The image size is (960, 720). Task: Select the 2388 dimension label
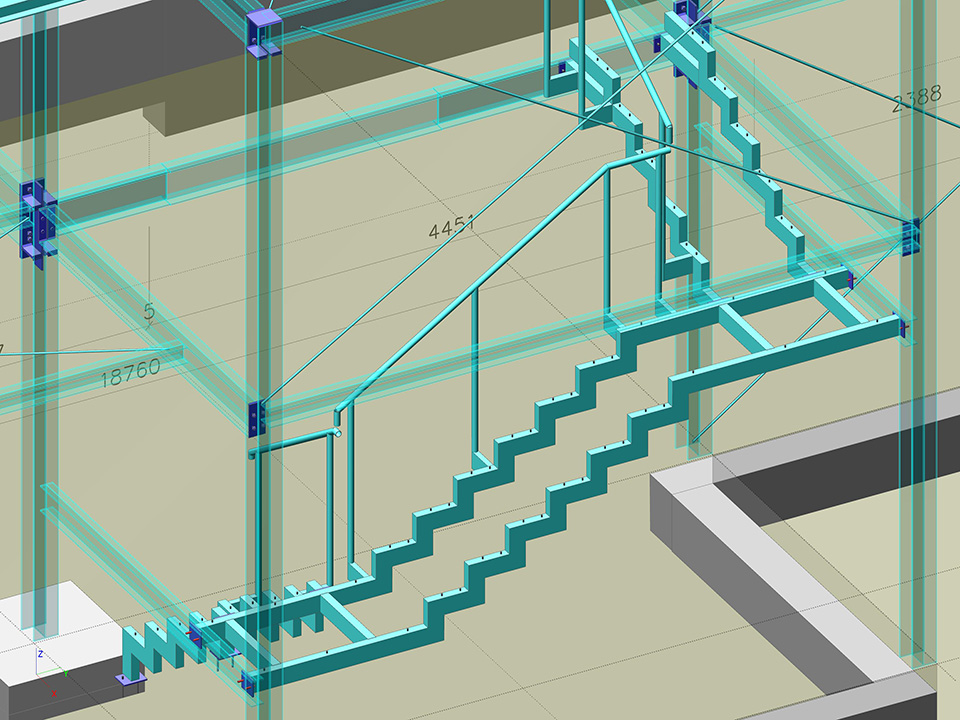point(916,97)
